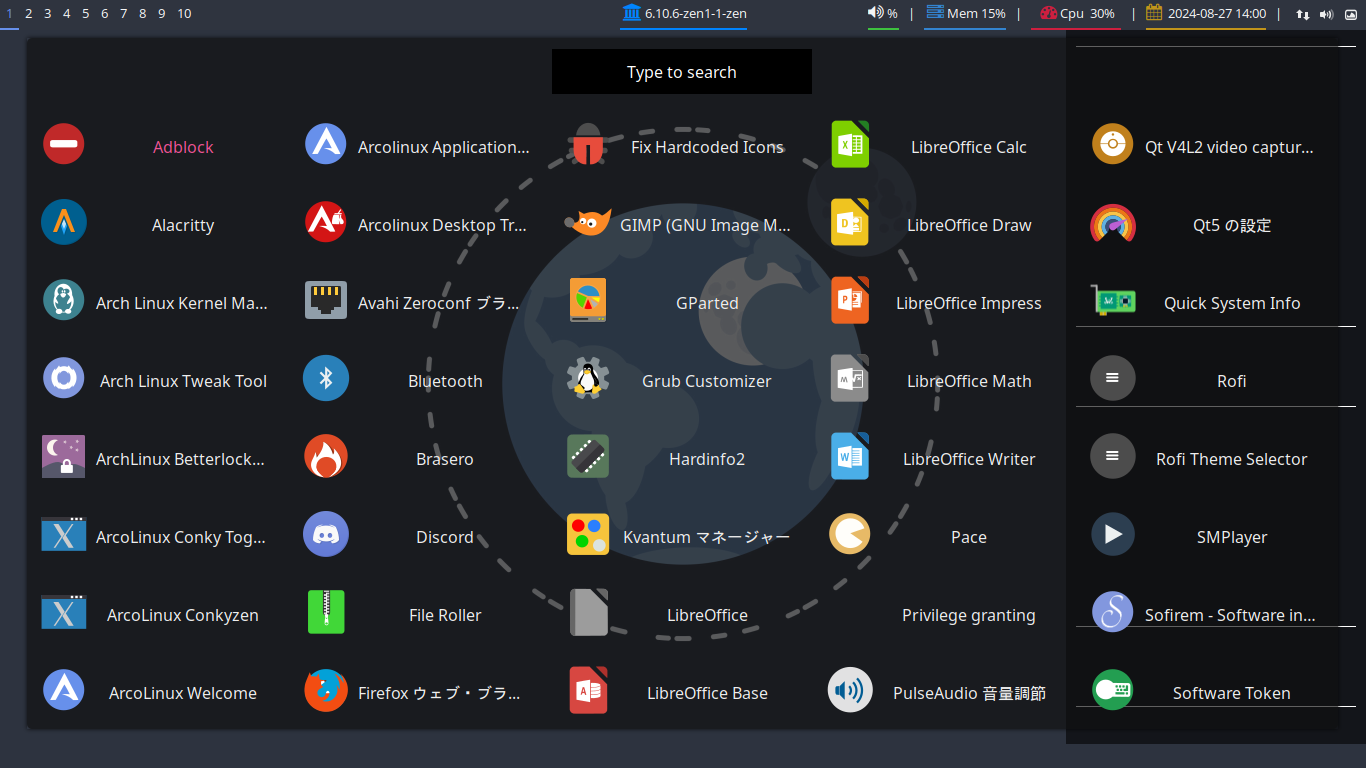This screenshot has height=768, width=1366.
Task: Click the Hardinfo2 chip icon
Action: [588, 456]
